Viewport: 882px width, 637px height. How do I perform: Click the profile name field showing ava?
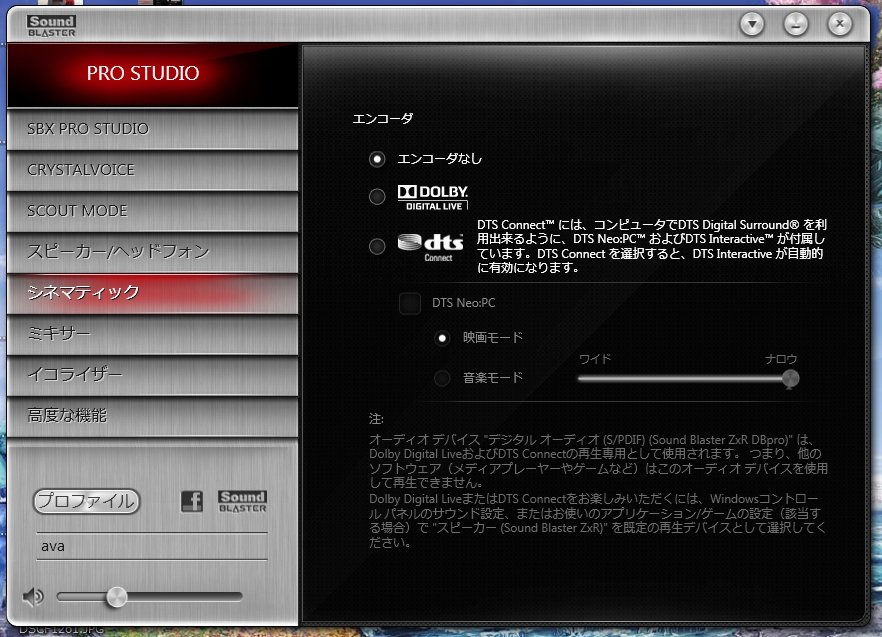(x=152, y=546)
